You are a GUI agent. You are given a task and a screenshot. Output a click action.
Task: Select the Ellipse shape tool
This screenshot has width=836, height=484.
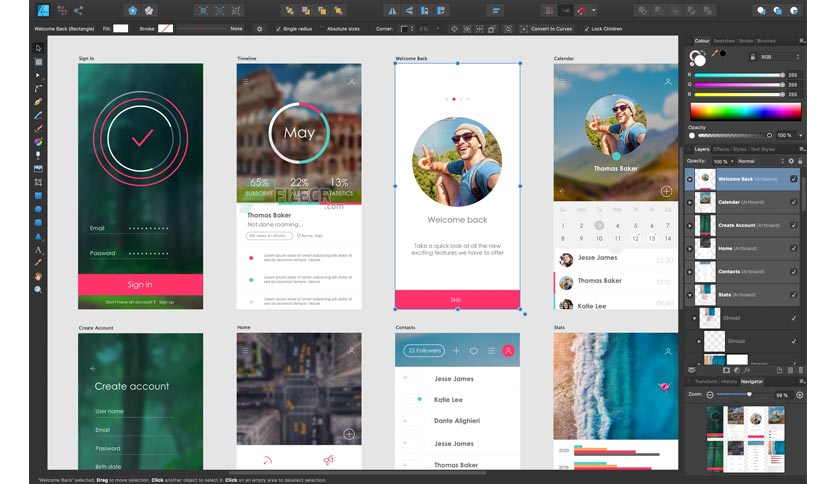click(39, 209)
